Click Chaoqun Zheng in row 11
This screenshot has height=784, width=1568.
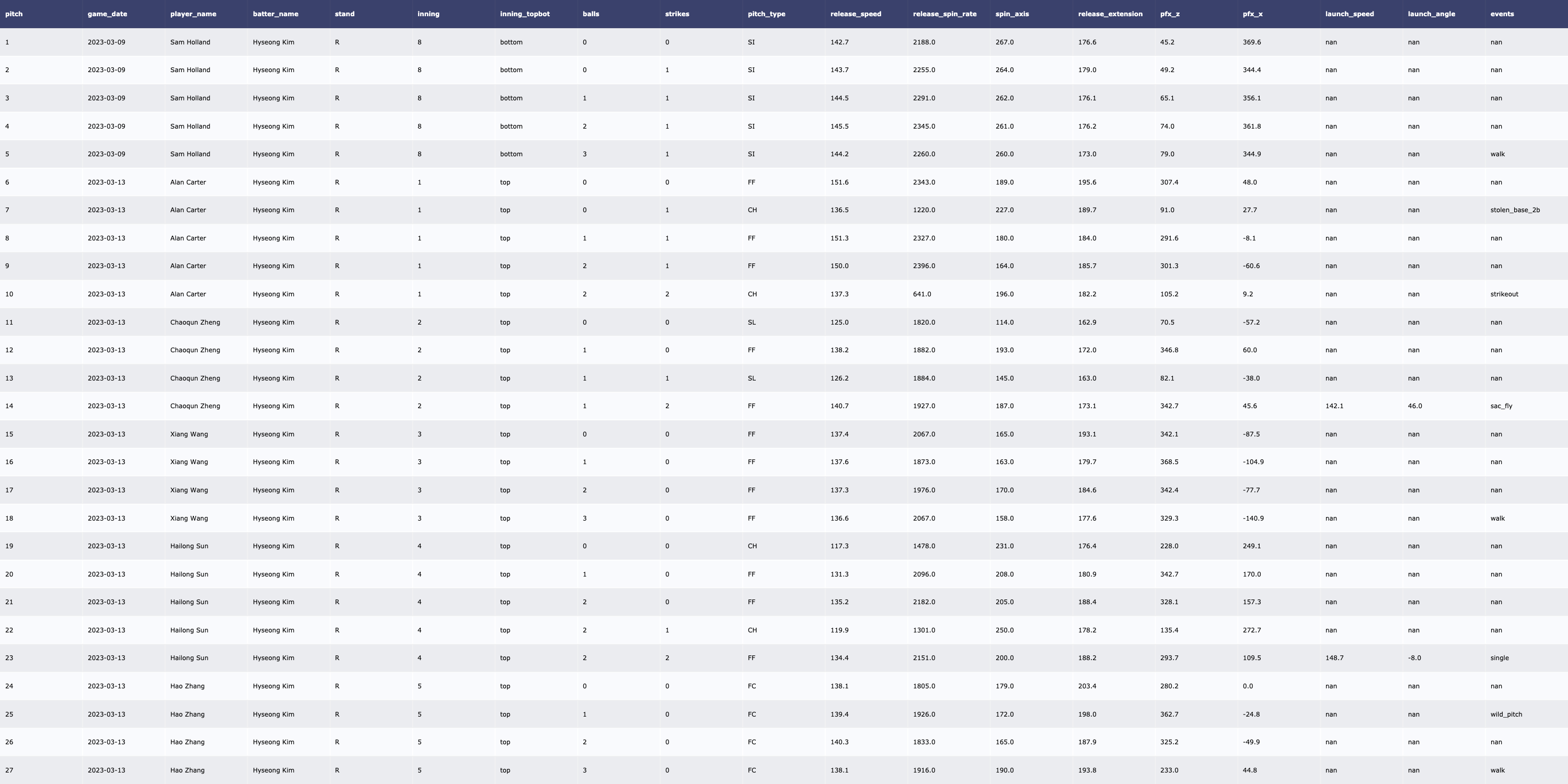point(195,322)
